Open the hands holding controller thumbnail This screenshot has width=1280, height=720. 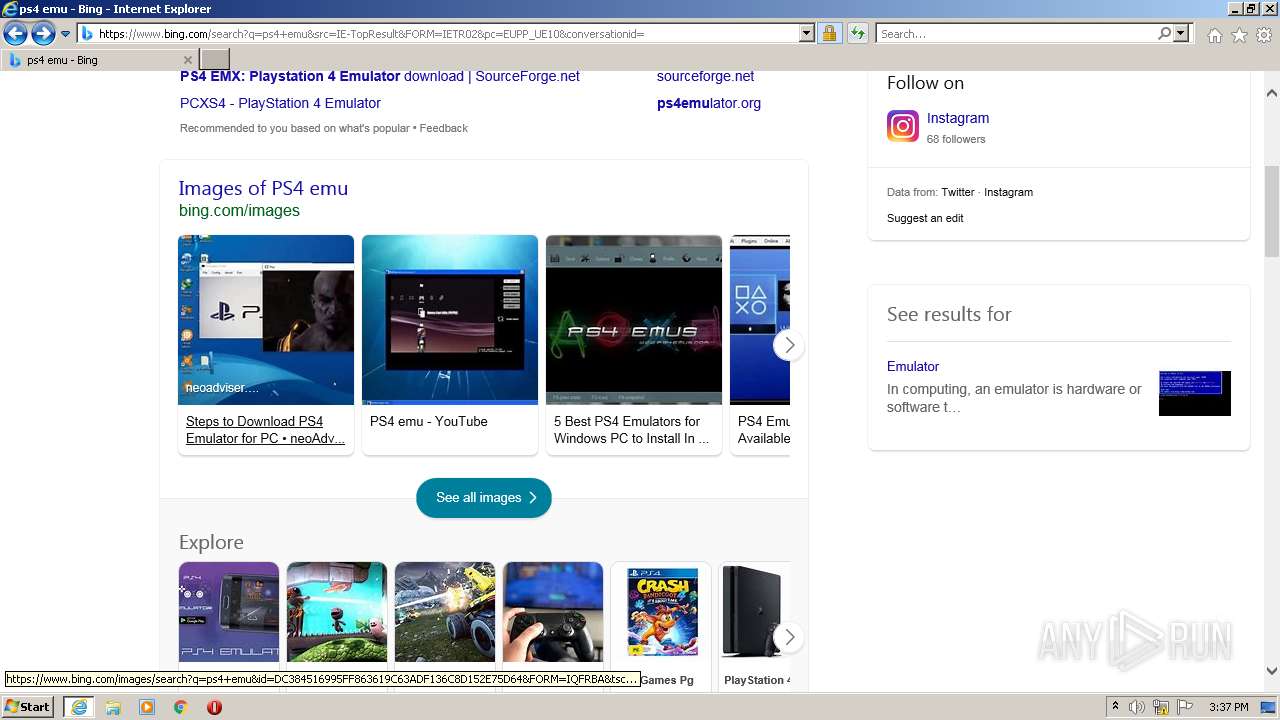pos(553,612)
